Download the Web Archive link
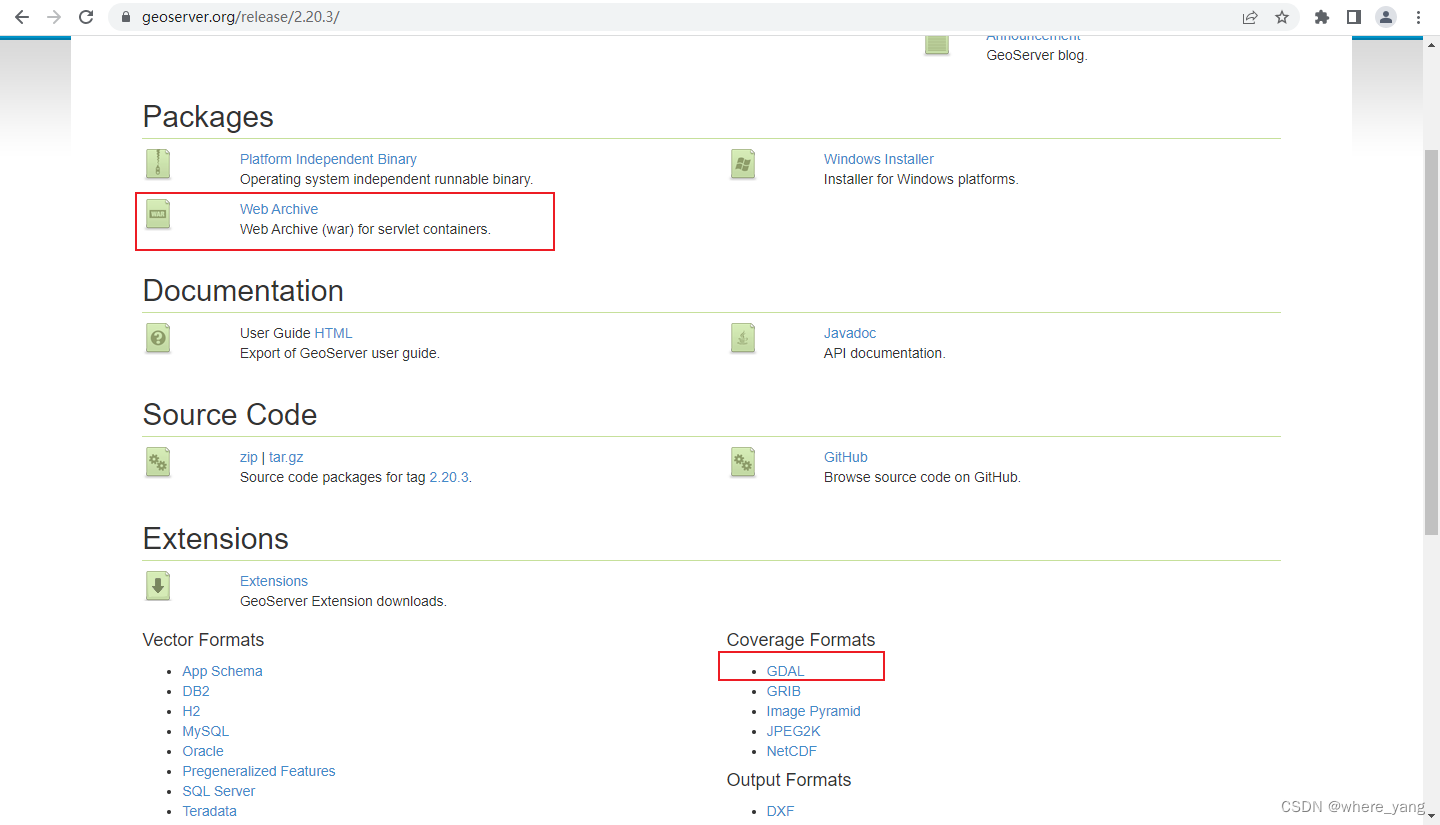Viewport: 1440px width, 825px height. pos(279,209)
